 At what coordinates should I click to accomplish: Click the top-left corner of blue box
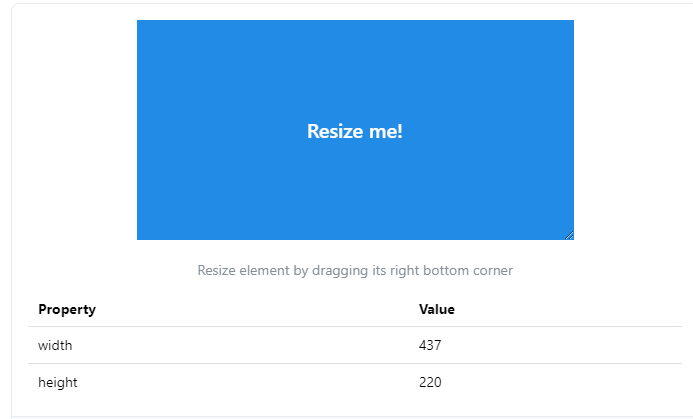pyautogui.click(x=137, y=20)
